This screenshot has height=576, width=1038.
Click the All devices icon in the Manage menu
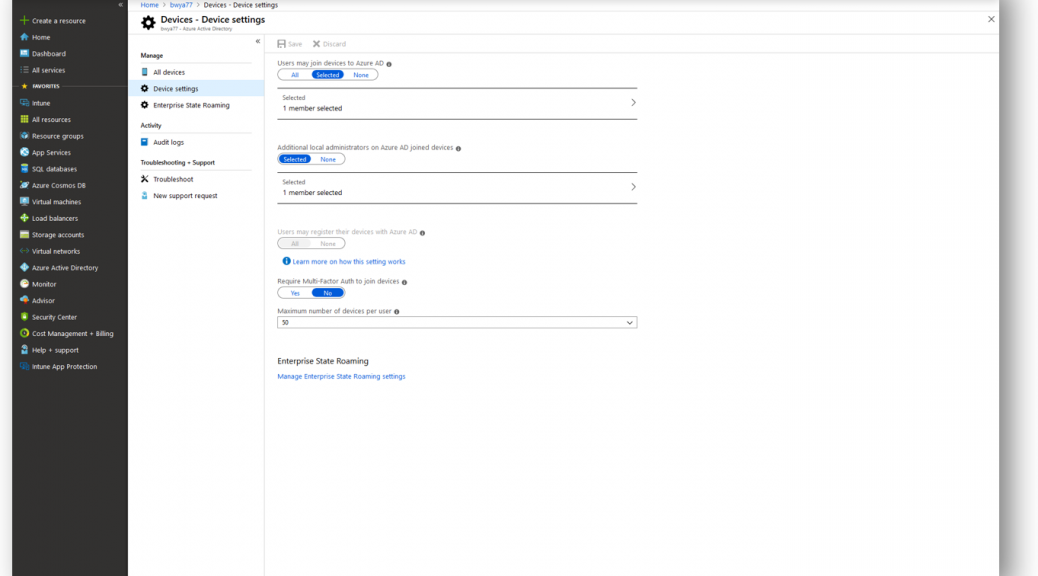tap(144, 72)
